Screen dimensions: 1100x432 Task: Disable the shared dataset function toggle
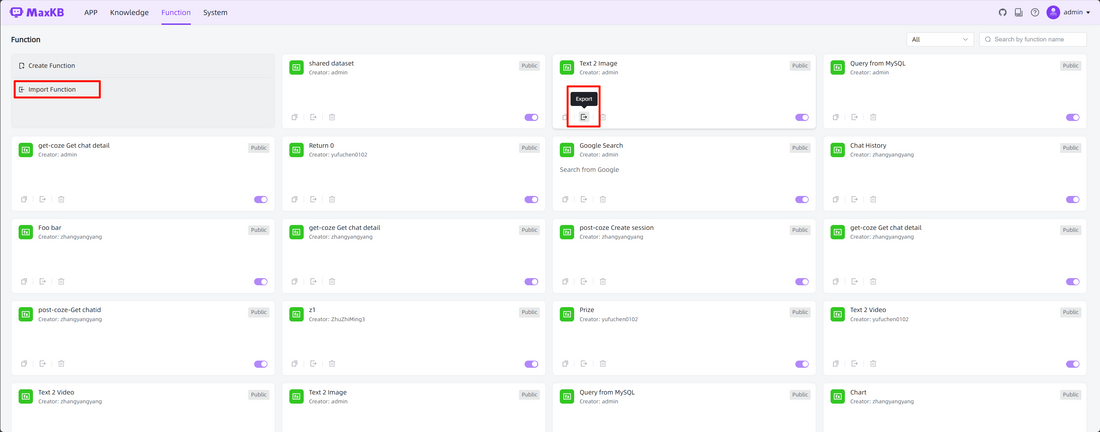tap(531, 117)
